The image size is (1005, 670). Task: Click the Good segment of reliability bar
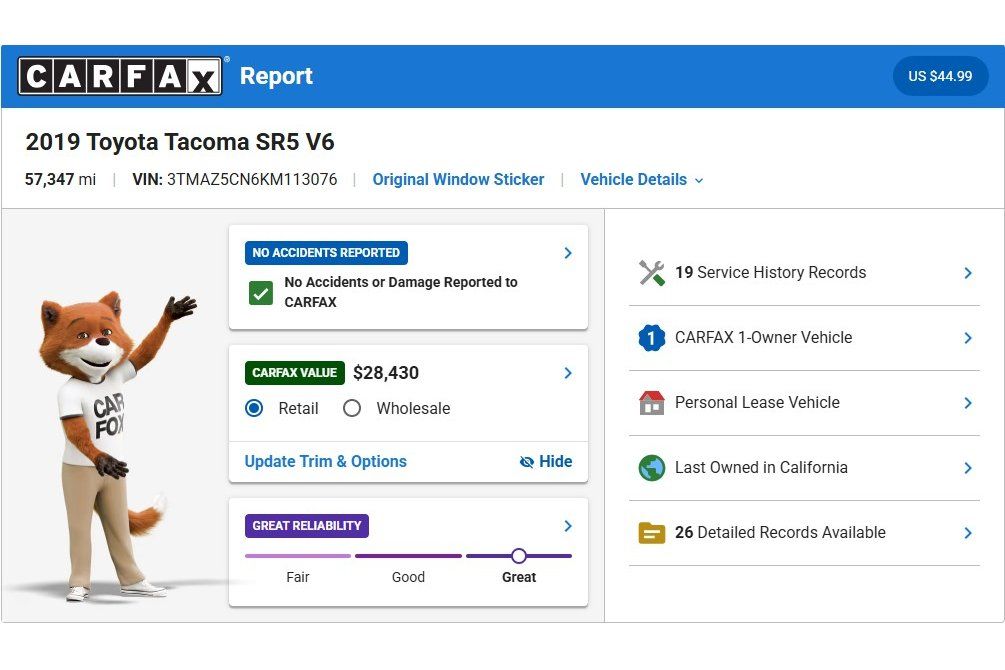point(408,556)
